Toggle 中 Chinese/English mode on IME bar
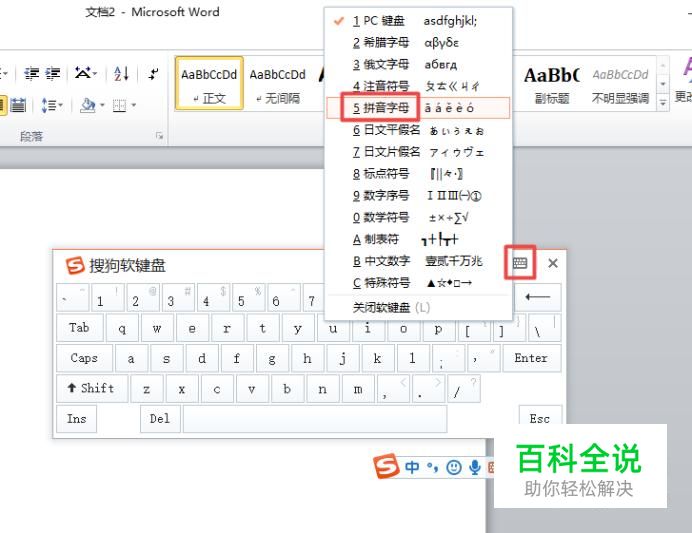Screen dimensions: 692x533 [412, 467]
